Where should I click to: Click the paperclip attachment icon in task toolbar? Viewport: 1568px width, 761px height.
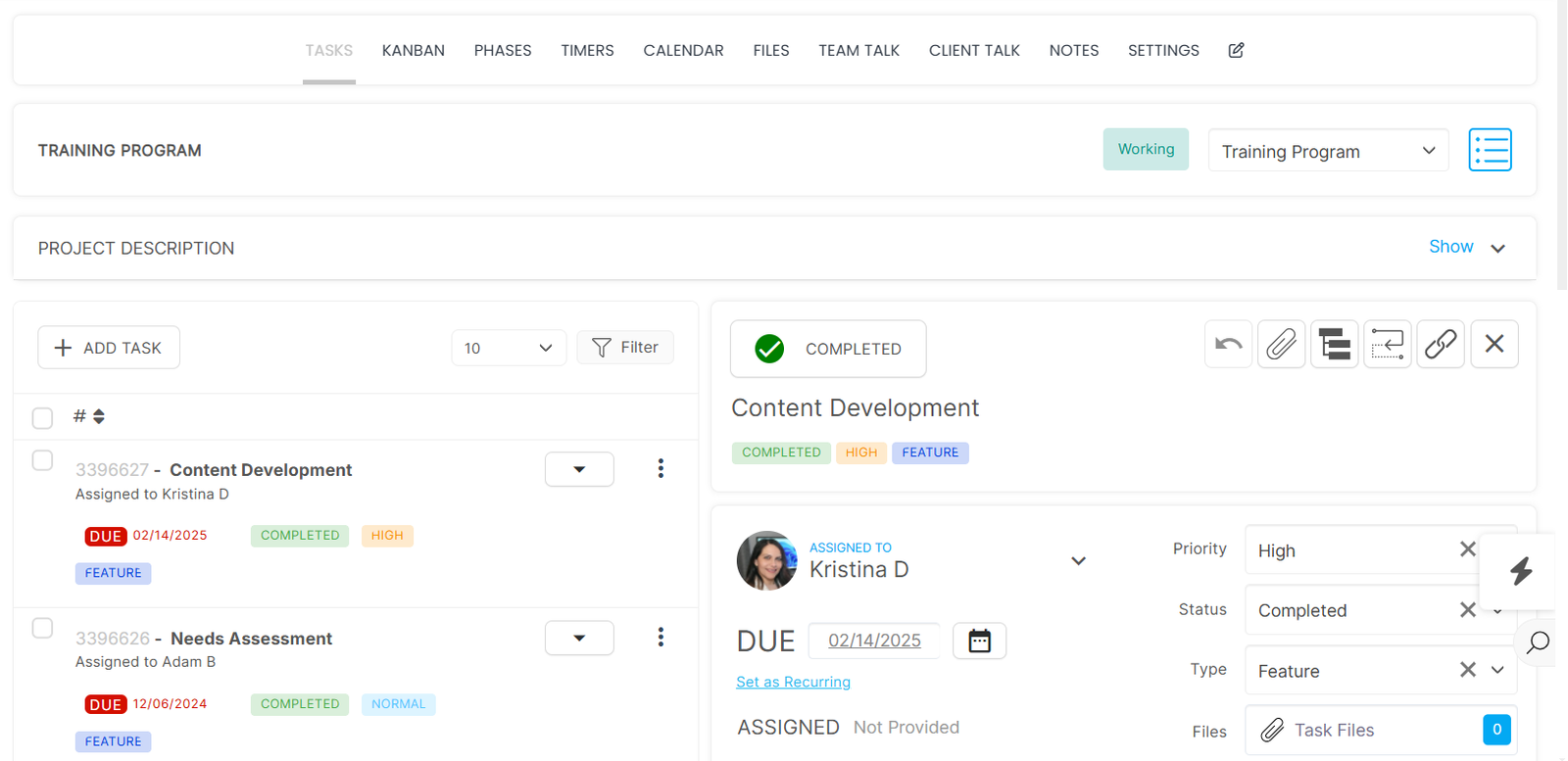(1281, 345)
